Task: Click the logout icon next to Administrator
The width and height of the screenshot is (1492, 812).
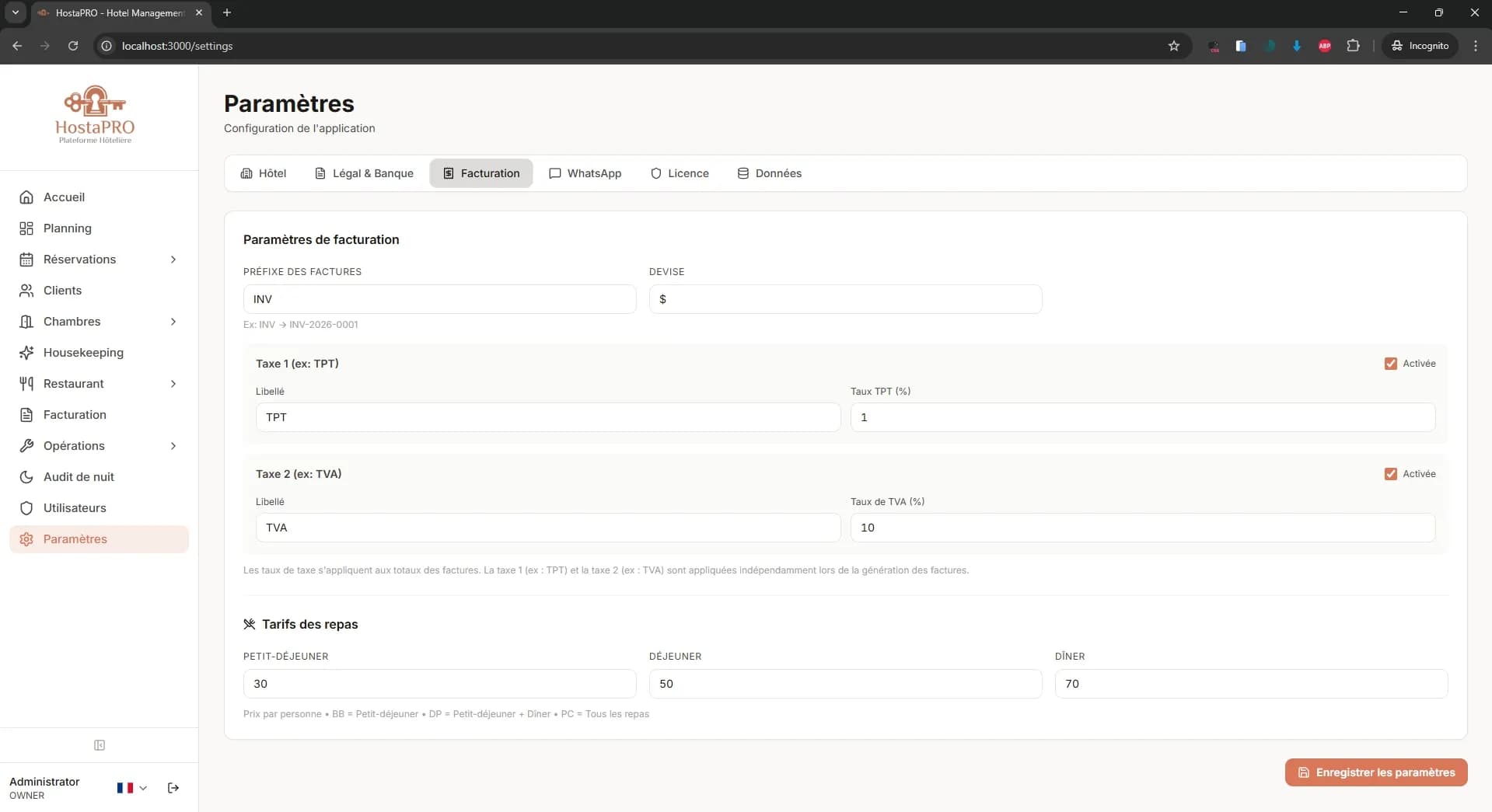Action: tap(173, 788)
